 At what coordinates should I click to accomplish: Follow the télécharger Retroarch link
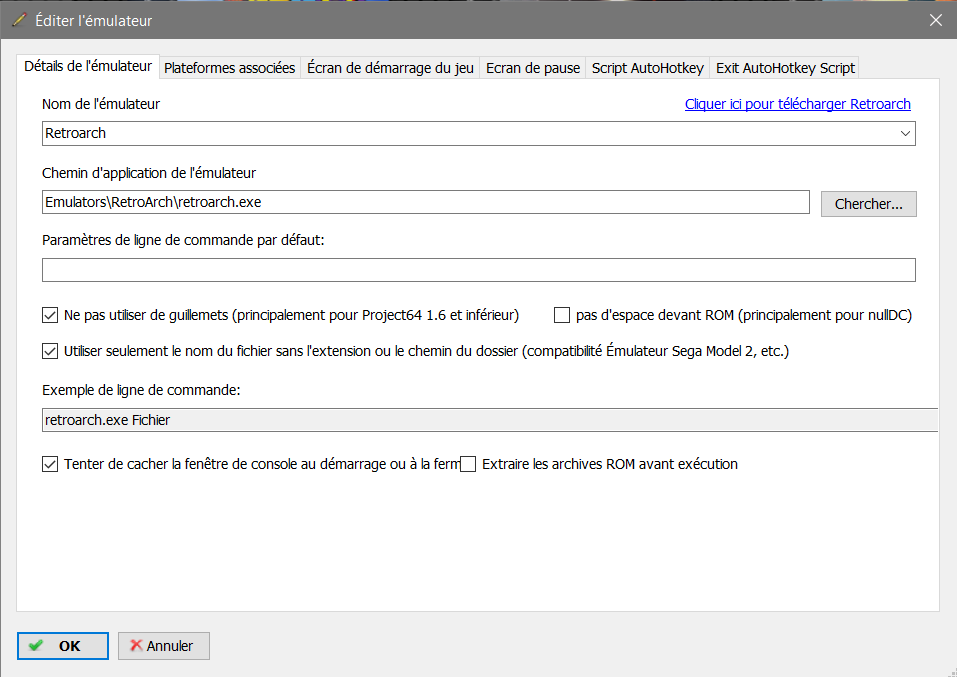click(798, 104)
